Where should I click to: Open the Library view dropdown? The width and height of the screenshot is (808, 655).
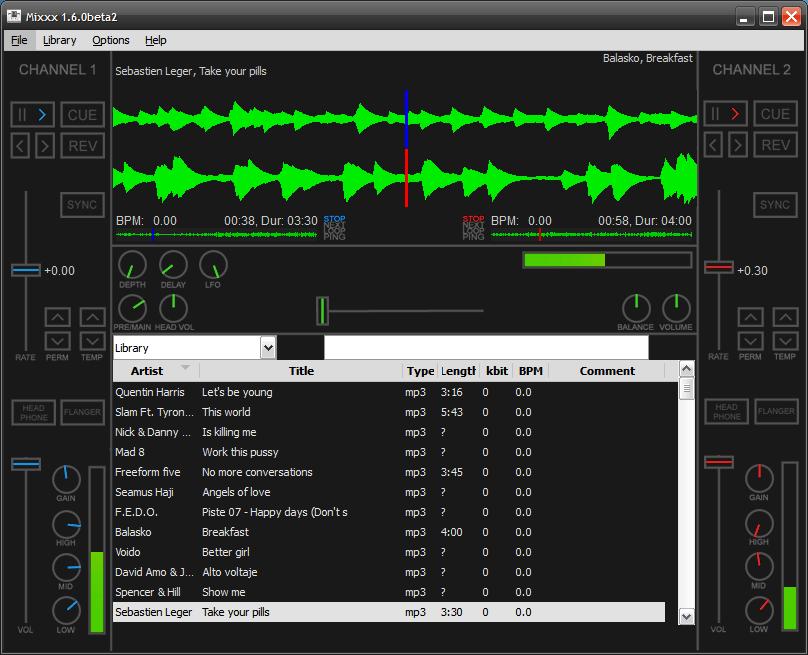tap(268, 348)
